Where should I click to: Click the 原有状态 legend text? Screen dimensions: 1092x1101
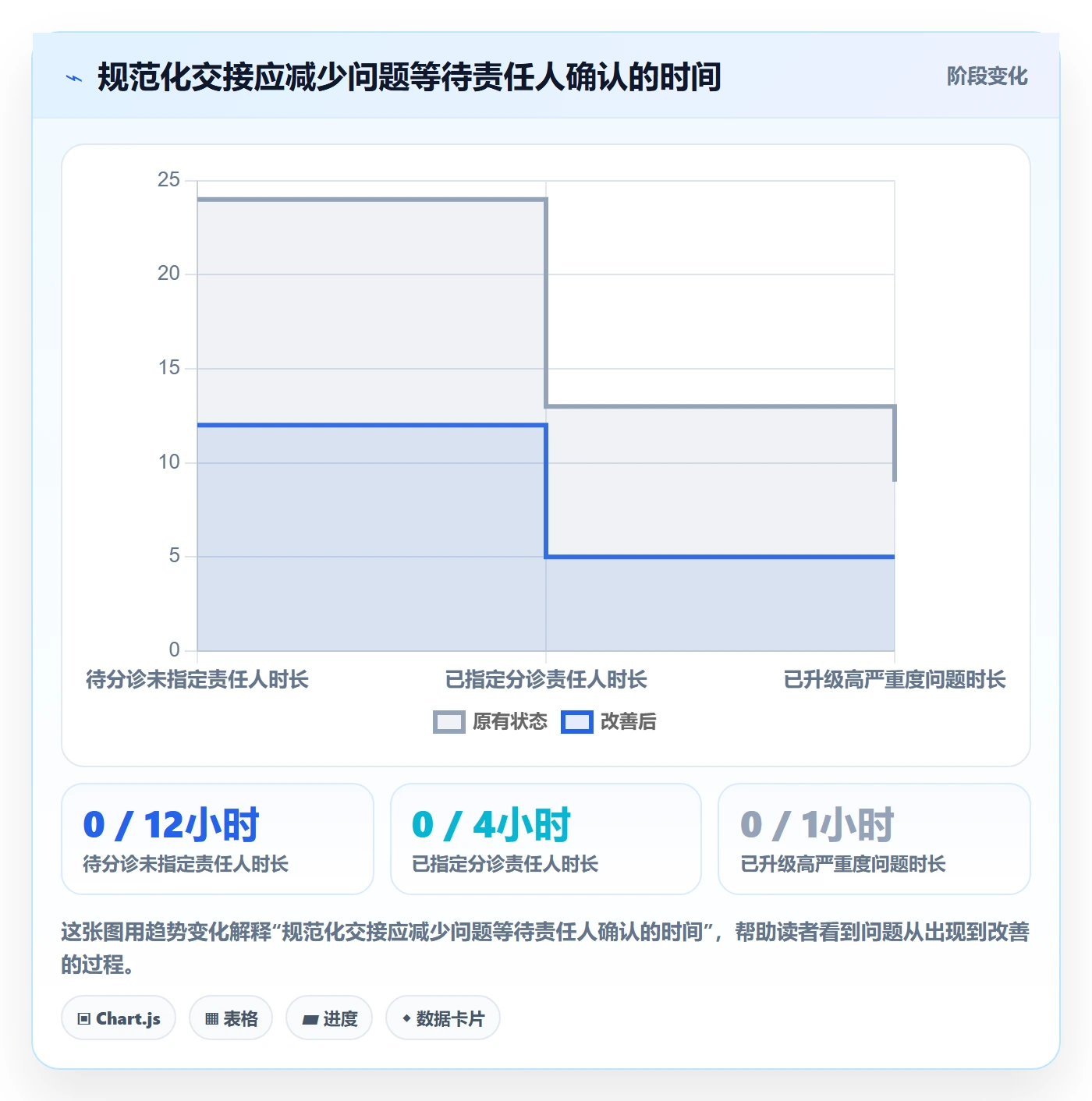510,722
